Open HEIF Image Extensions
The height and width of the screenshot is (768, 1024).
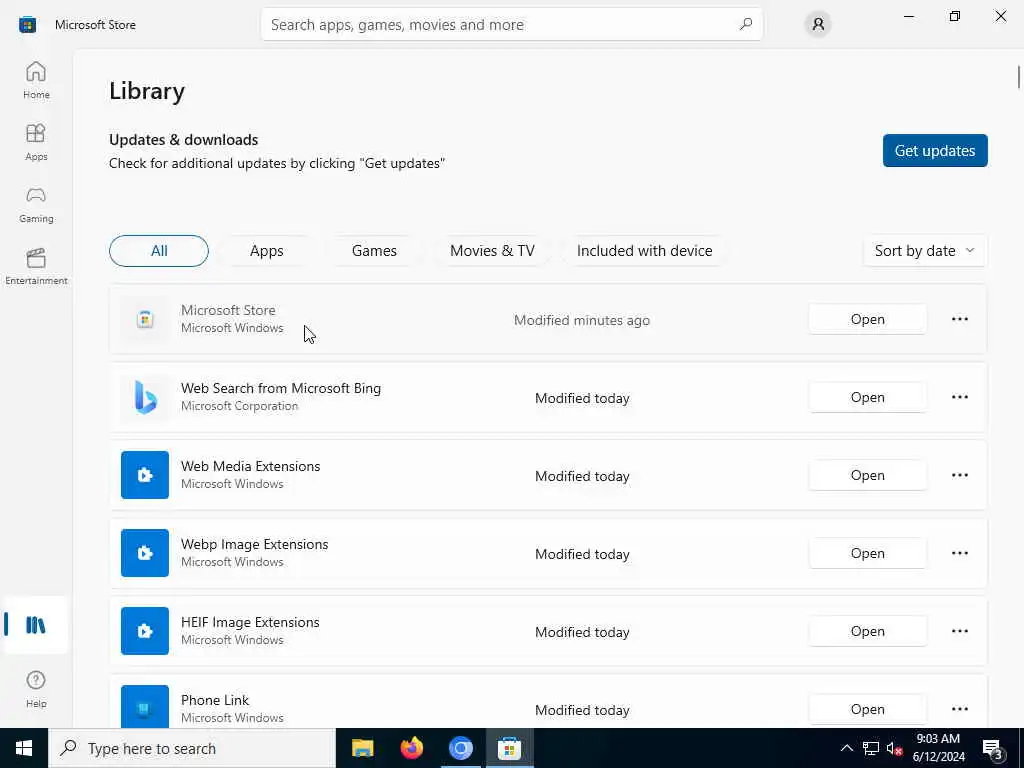867,631
